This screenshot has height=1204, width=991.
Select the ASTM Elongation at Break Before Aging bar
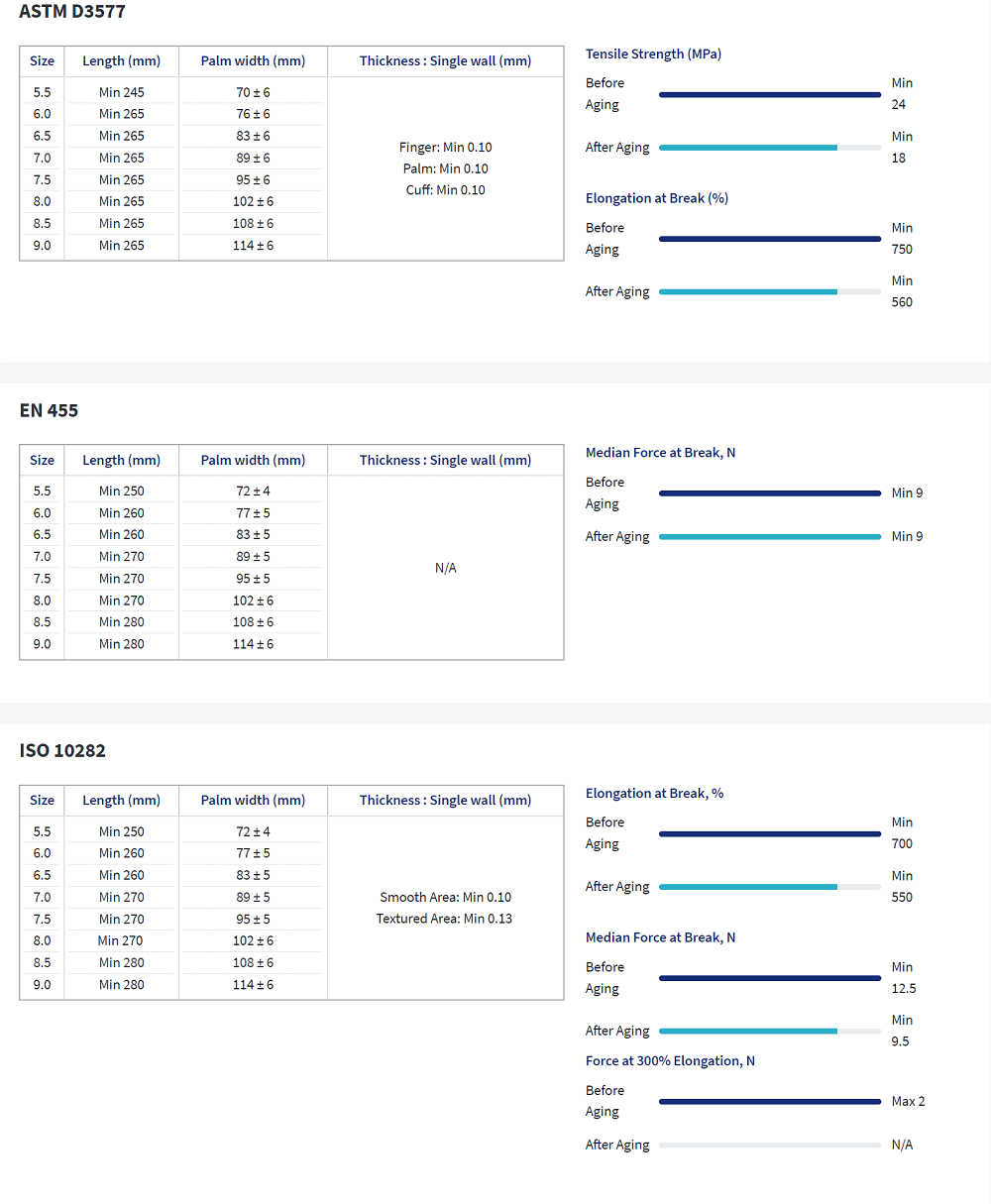(769, 239)
